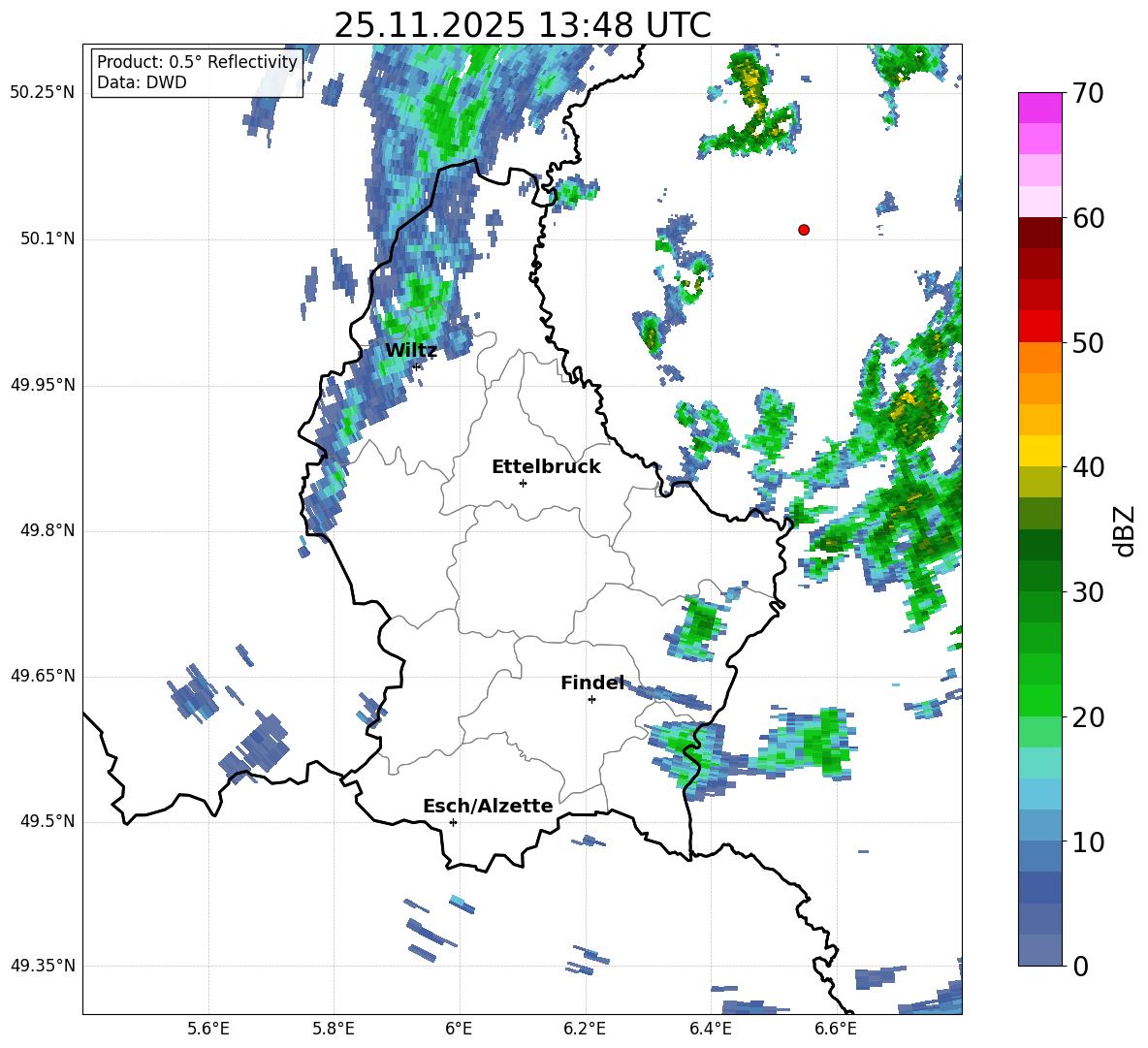The image size is (1148, 1048).
Task: Click the cross marker below Esch/Alzette
Action: [453, 822]
